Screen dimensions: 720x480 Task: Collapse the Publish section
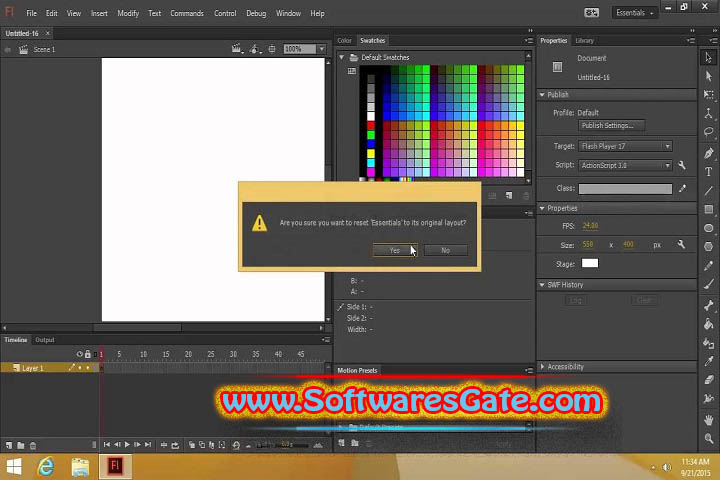[x=542, y=95]
